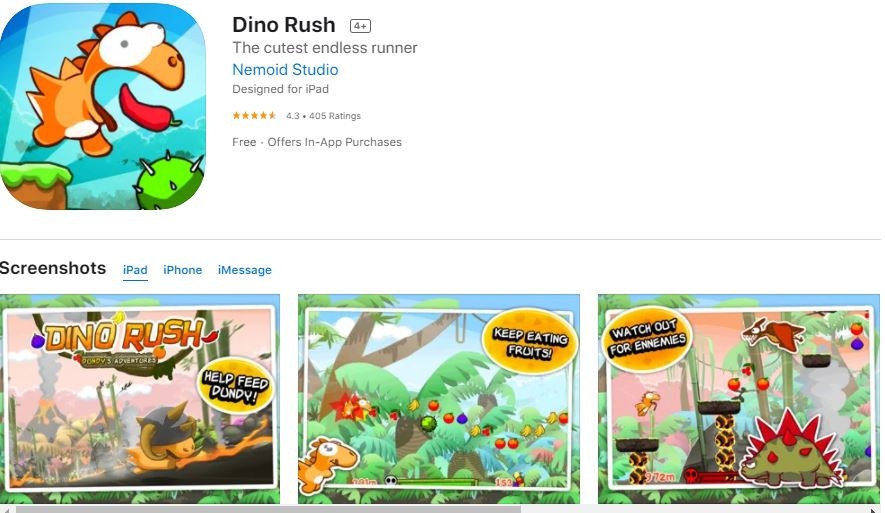Click the Watch Out For Ennemies badge
Image resolution: width=885 pixels, height=513 pixels.
[x=647, y=339]
